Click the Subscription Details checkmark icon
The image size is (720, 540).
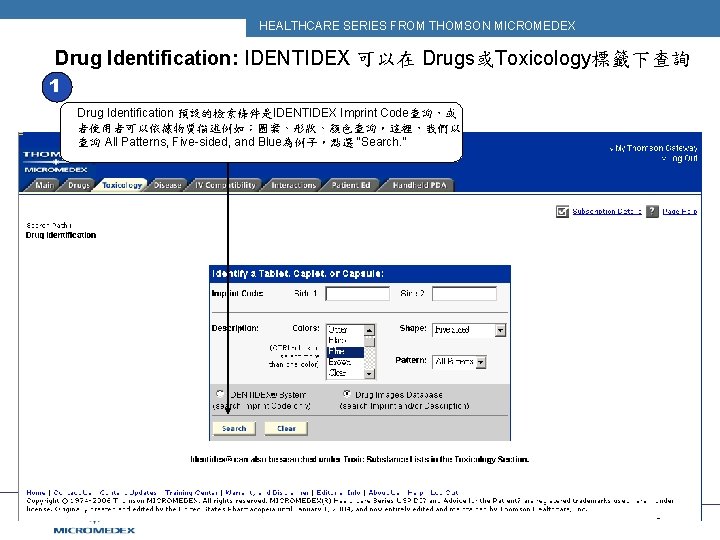pyautogui.click(x=562, y=211)
